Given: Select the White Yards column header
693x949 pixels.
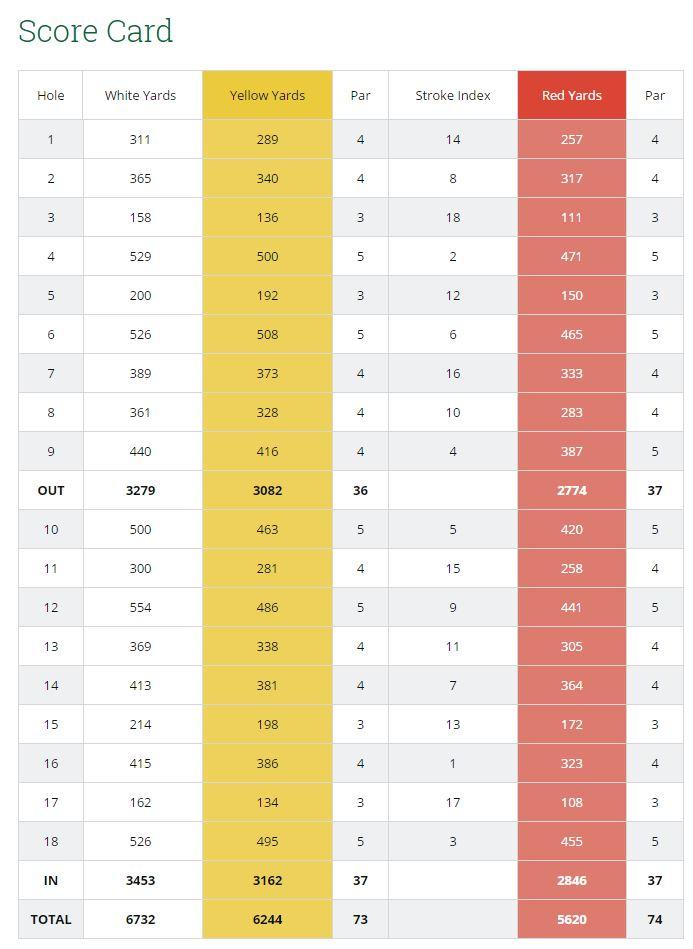Looking at the screenshot, I should 140,96.
